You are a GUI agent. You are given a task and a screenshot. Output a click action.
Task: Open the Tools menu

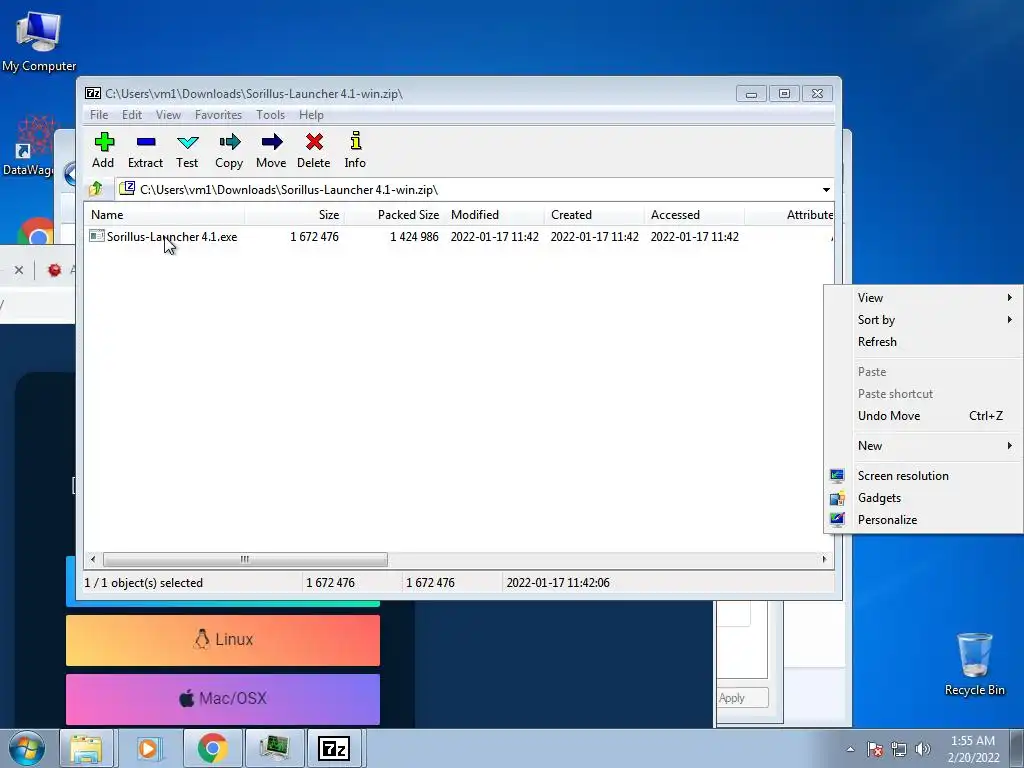270,115
